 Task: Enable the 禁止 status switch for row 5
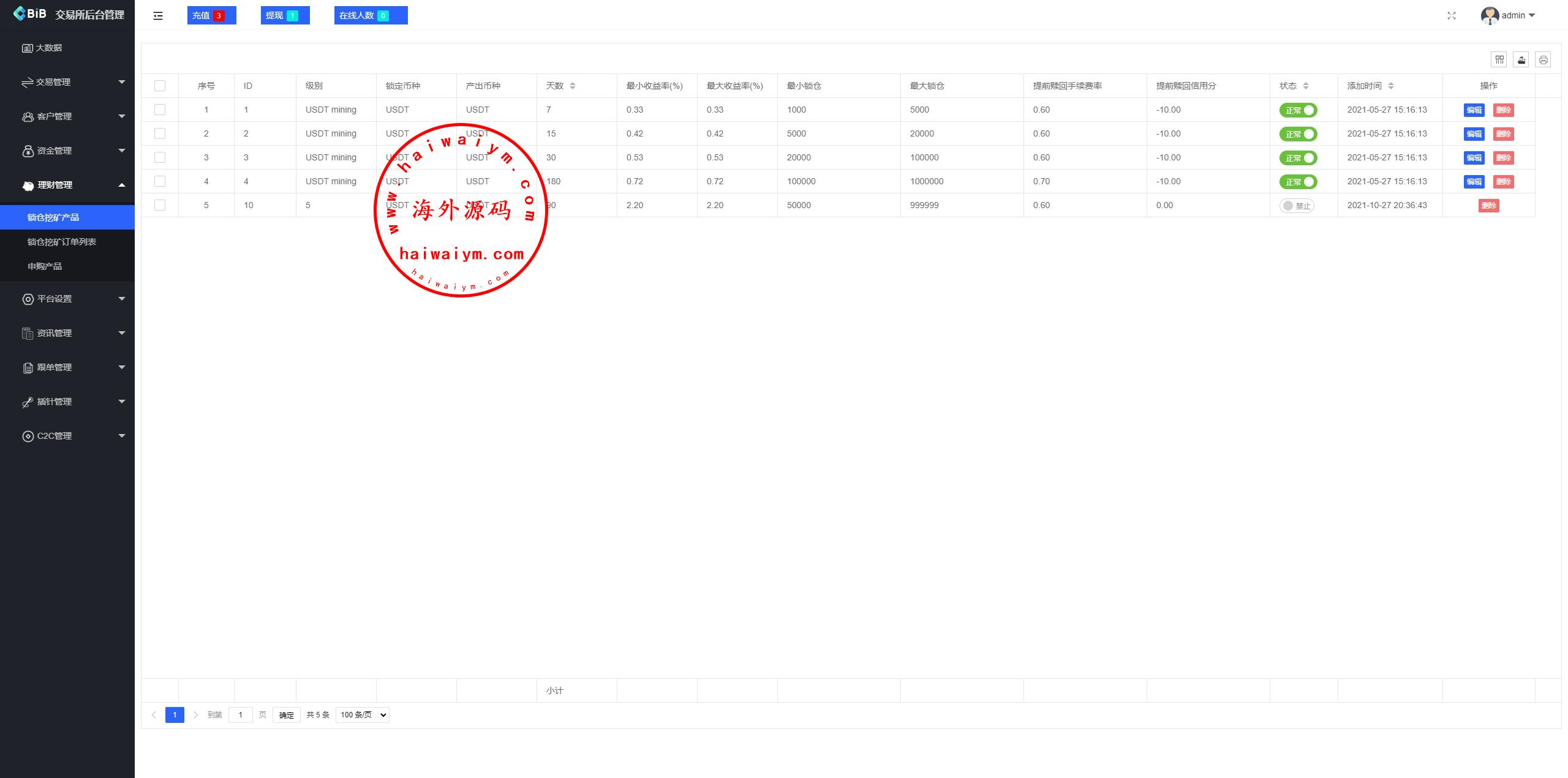(x=1296, y=206)
